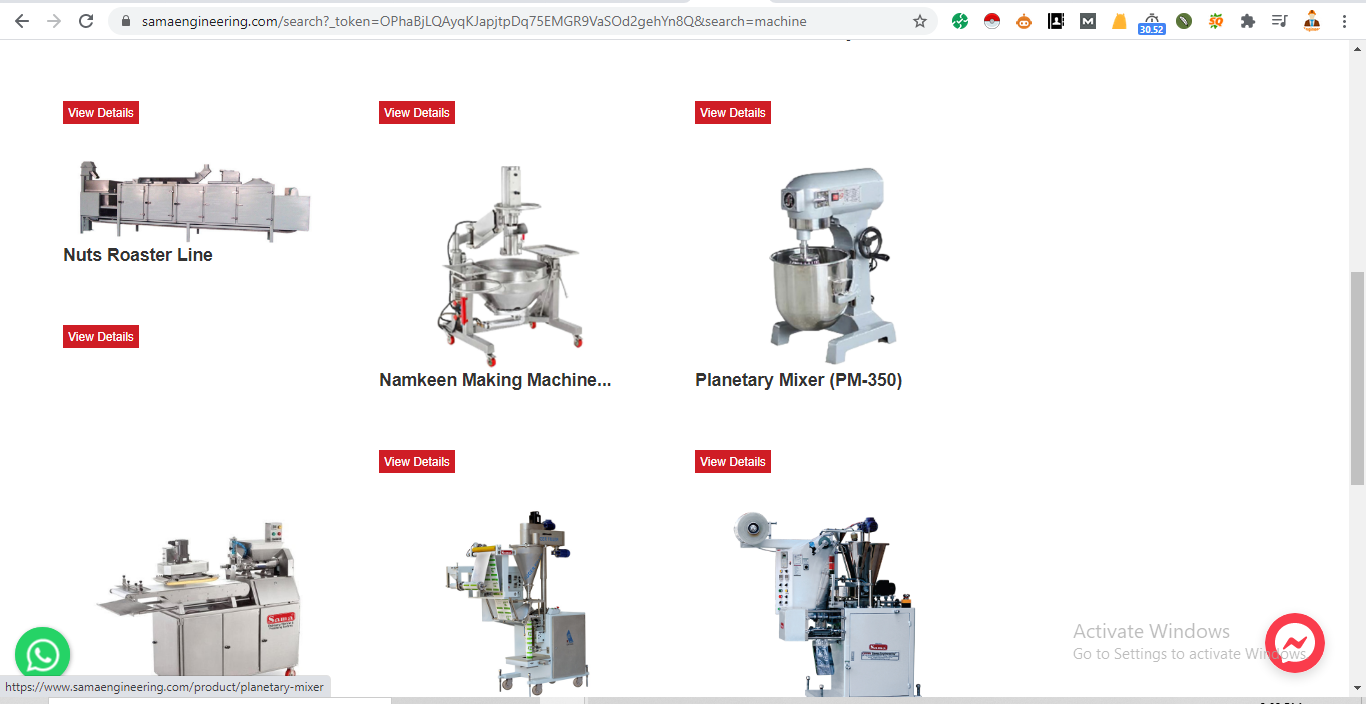Click the Namkeen Making Machine image
Screen dimensions: 1366x704
(x=511, y=265)
